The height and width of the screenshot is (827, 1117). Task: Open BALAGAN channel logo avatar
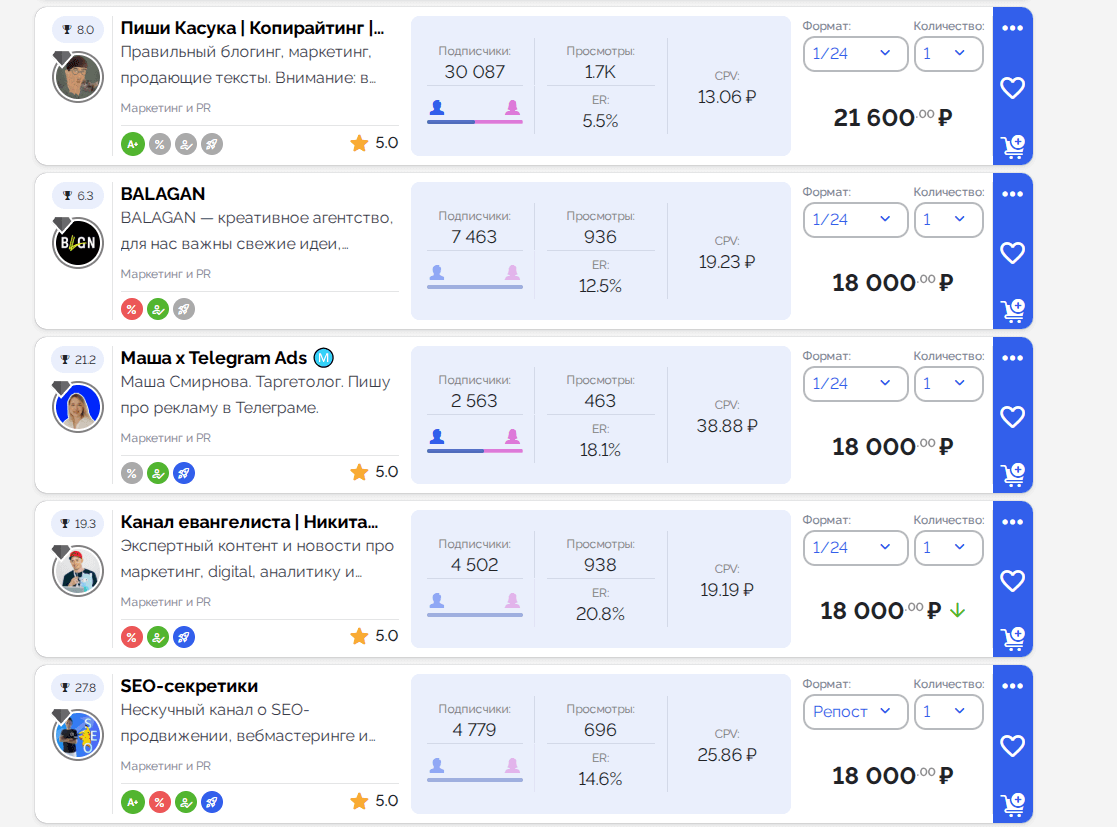click(78, 242)
